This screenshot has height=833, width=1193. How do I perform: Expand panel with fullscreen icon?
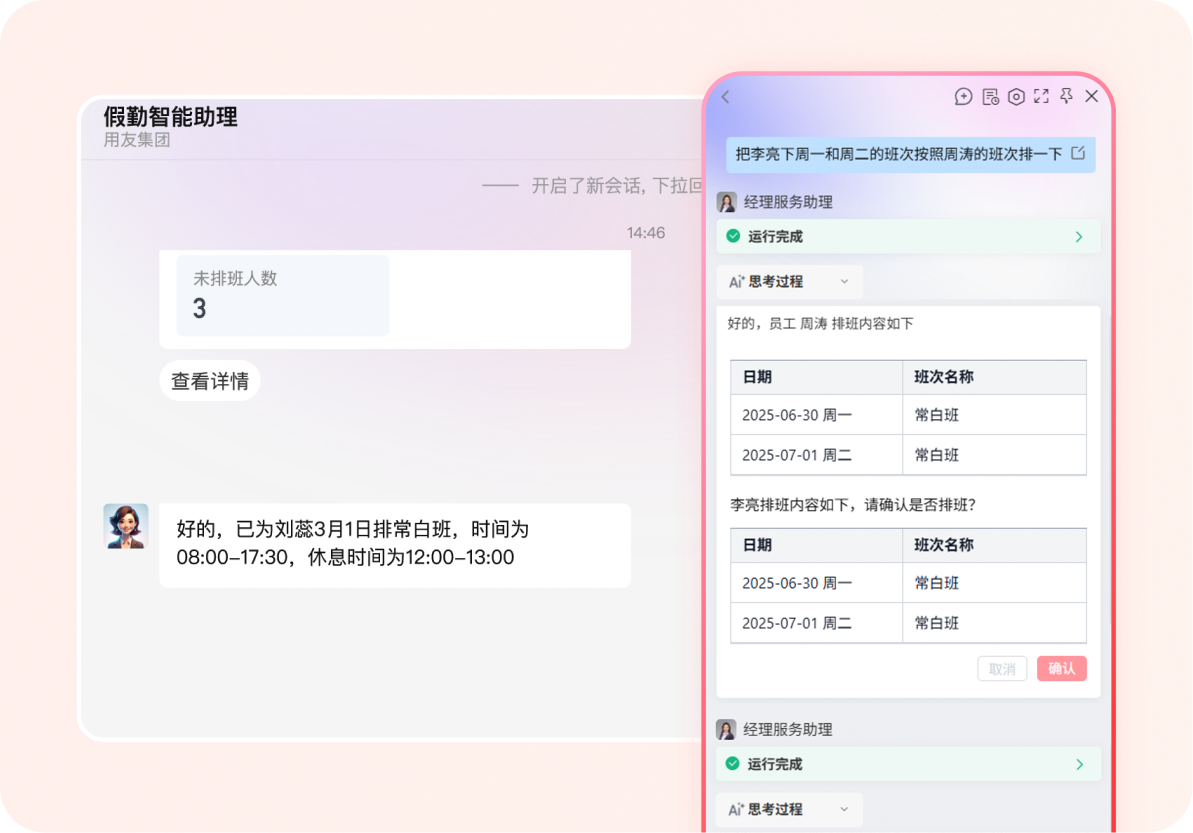1041,96
